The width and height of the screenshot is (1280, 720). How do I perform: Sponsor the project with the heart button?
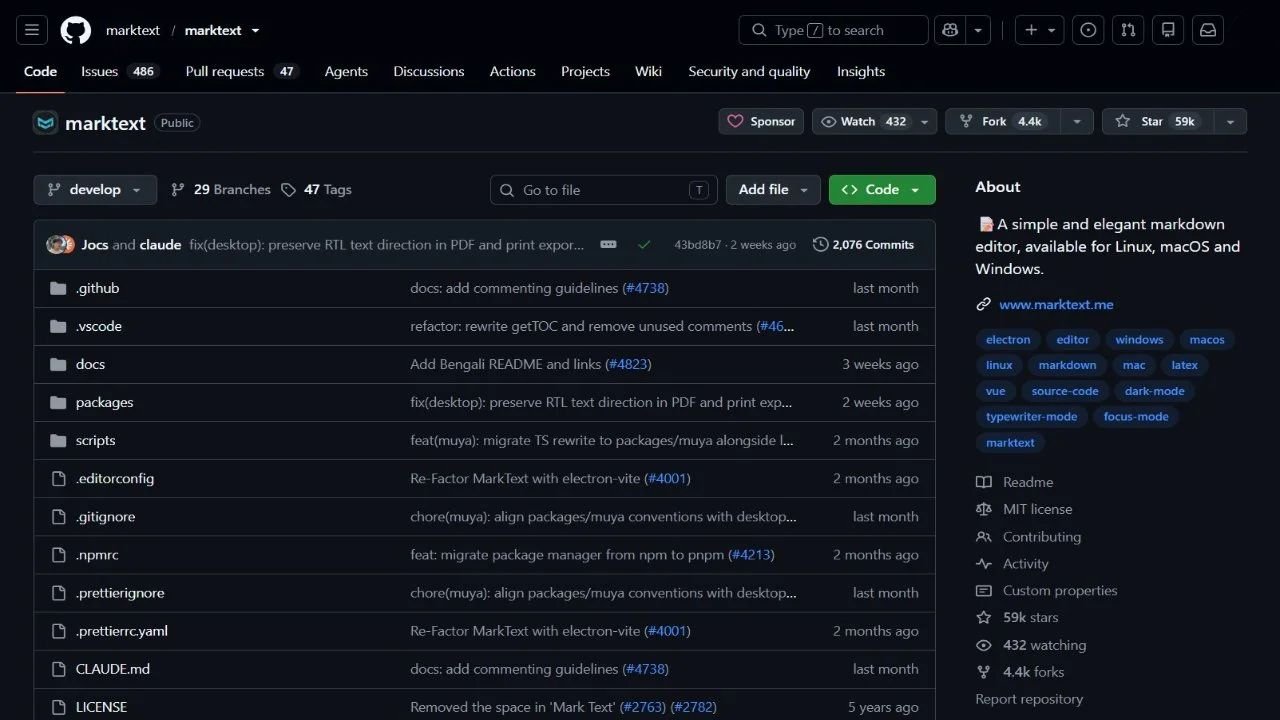tap(761, 121)
